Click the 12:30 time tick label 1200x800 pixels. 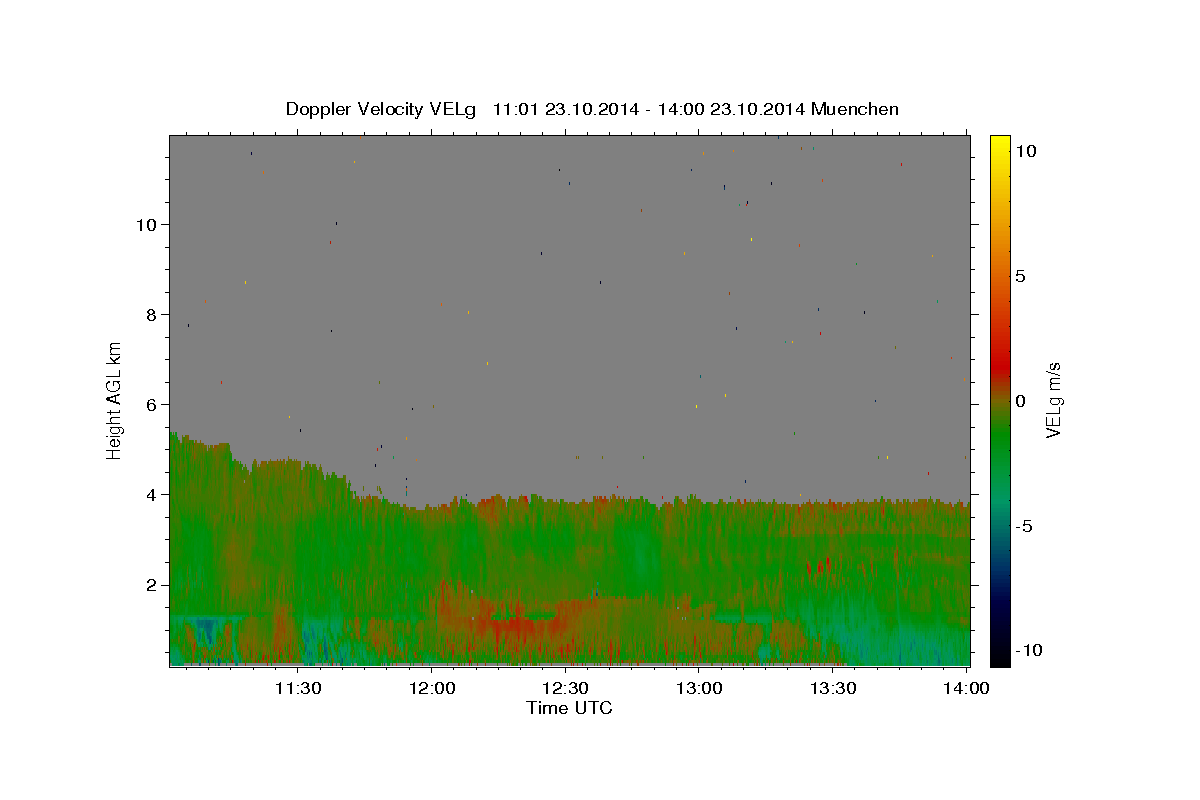(x=566, y=688)
